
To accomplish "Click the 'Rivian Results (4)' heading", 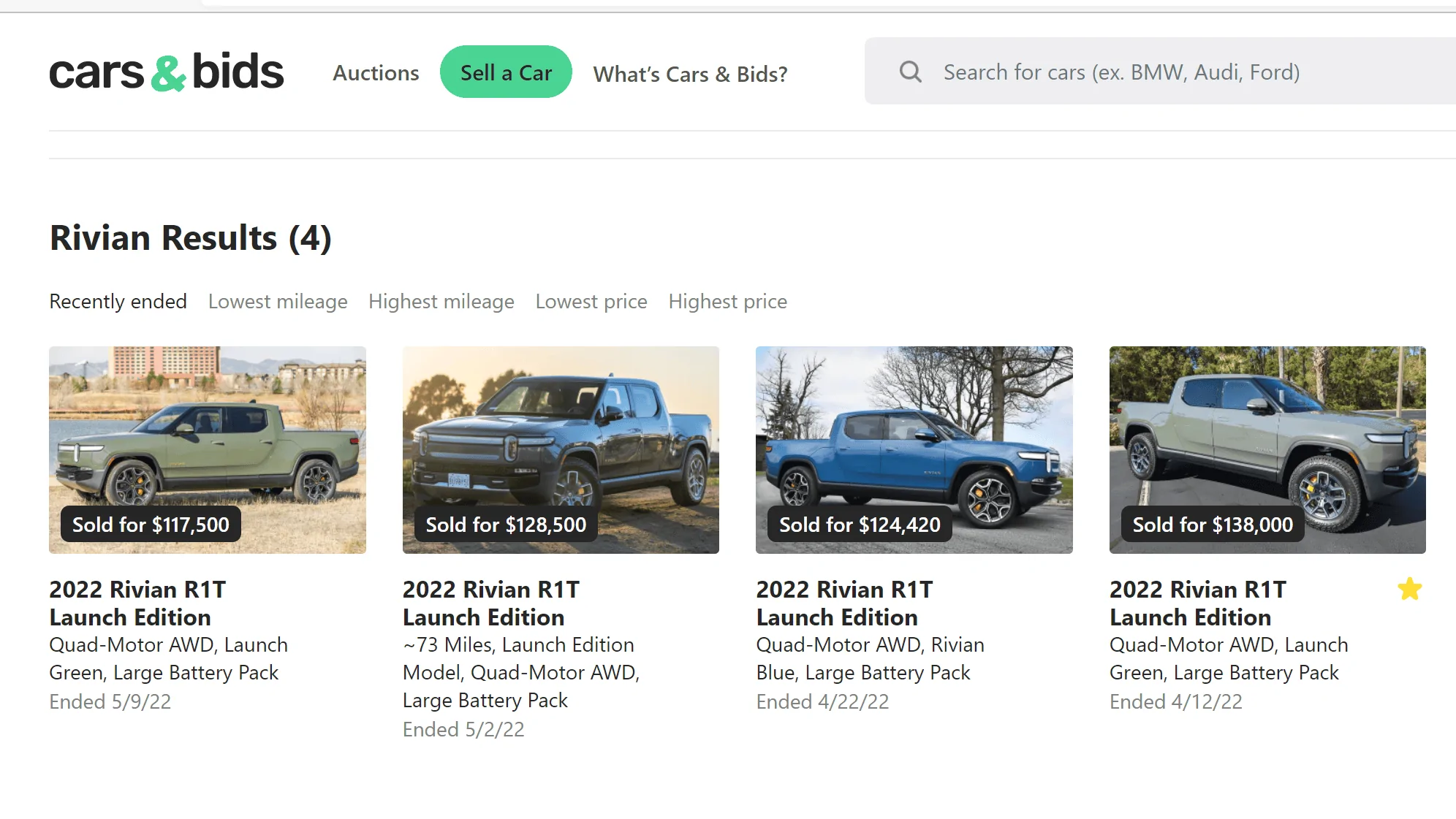I will click(x=190, y=237).
